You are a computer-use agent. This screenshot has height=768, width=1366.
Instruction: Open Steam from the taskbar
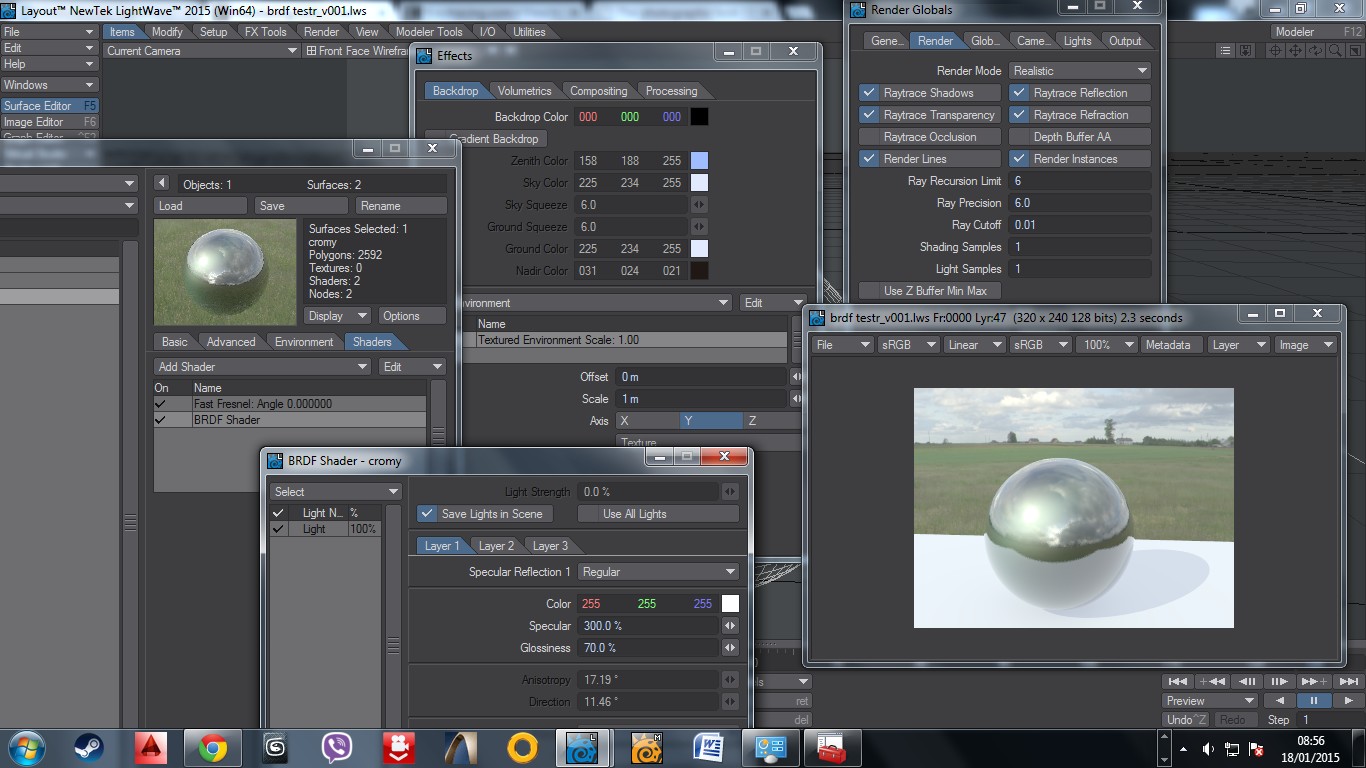(x=88, y=748)
